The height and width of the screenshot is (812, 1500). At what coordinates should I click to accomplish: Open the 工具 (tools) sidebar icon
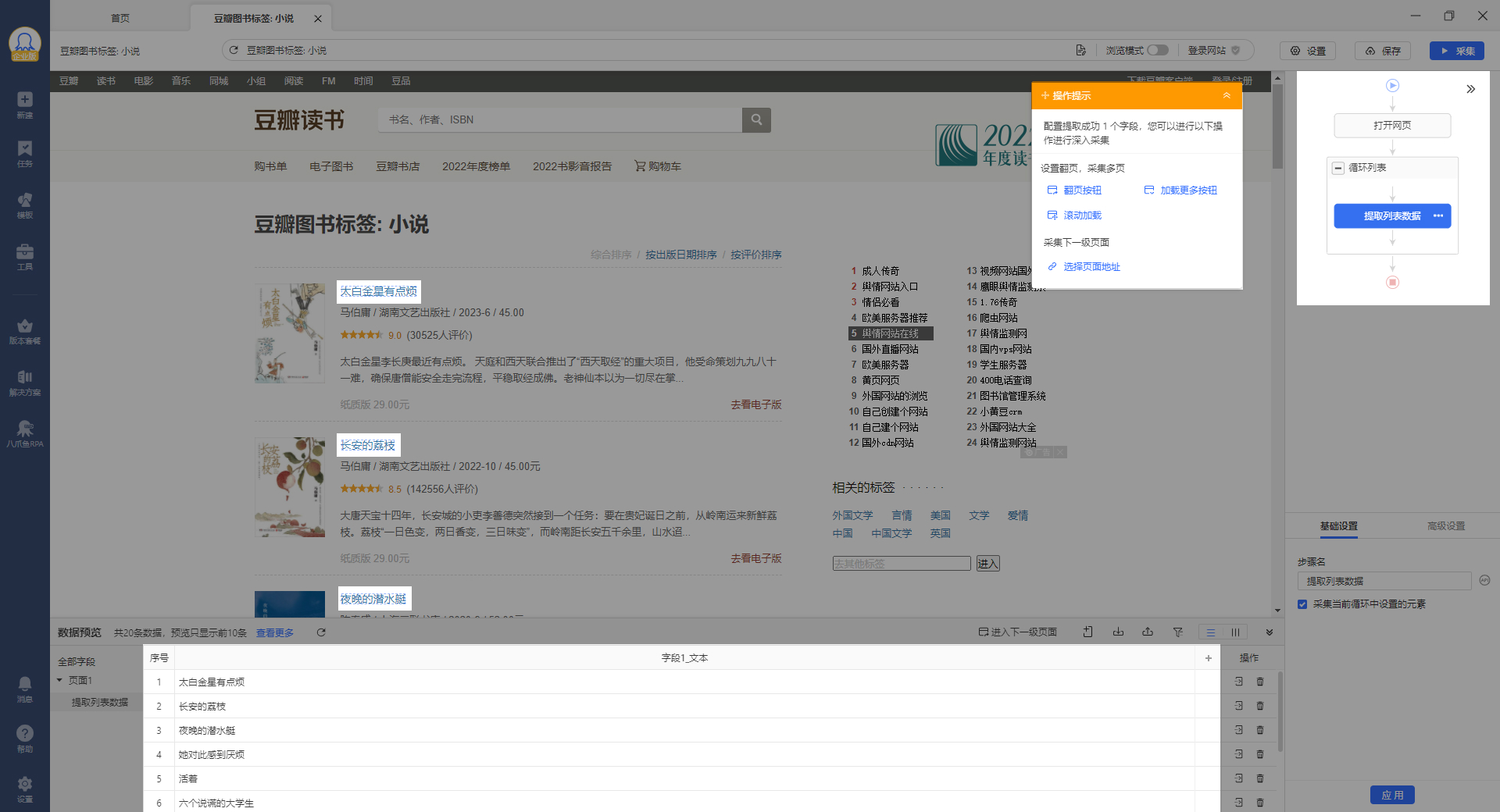[x=25, y=257]
